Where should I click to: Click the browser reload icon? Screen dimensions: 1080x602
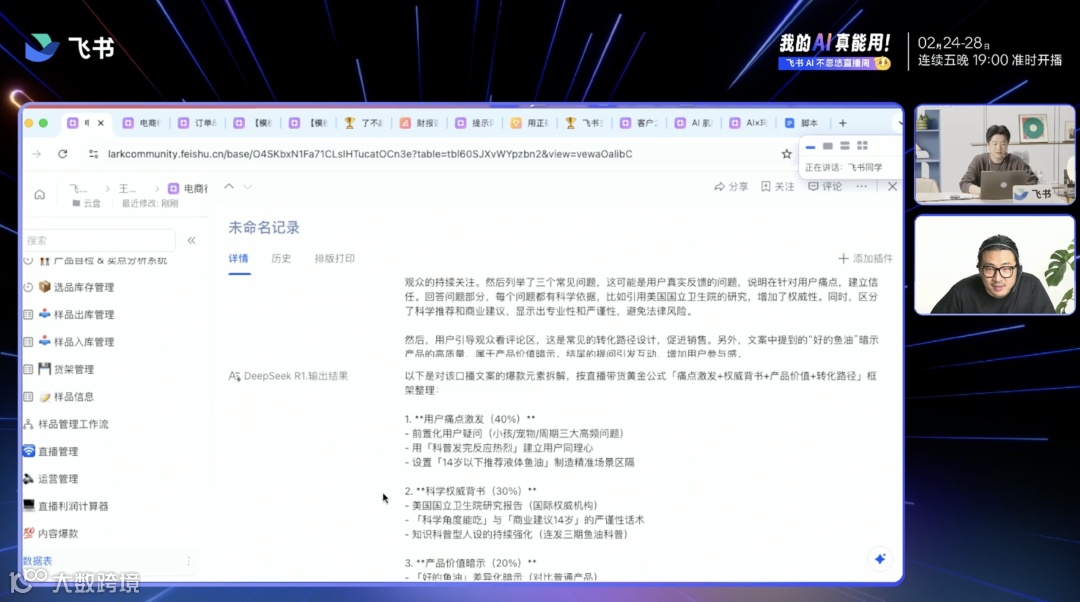[x=63, y=154]
